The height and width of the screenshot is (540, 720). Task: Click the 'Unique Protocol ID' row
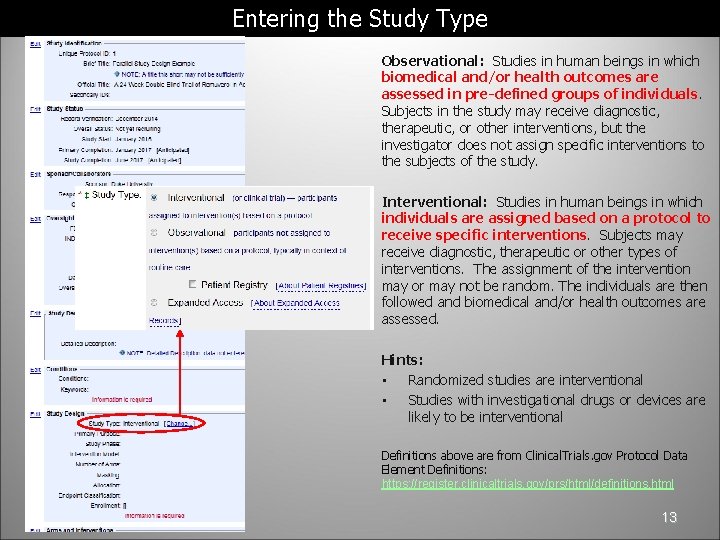87,53
